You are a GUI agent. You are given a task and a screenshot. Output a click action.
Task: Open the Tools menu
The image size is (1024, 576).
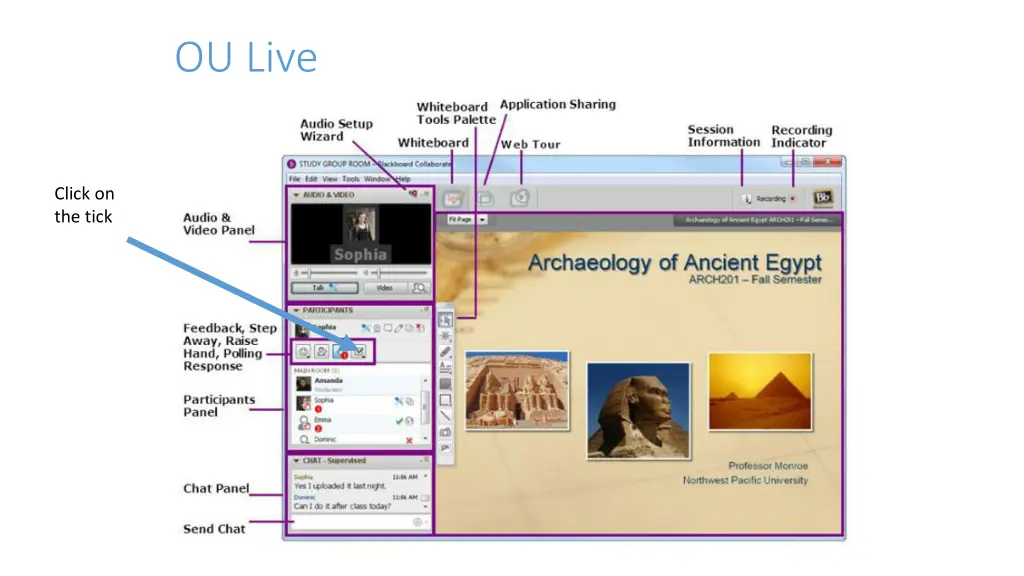(351, 179)
